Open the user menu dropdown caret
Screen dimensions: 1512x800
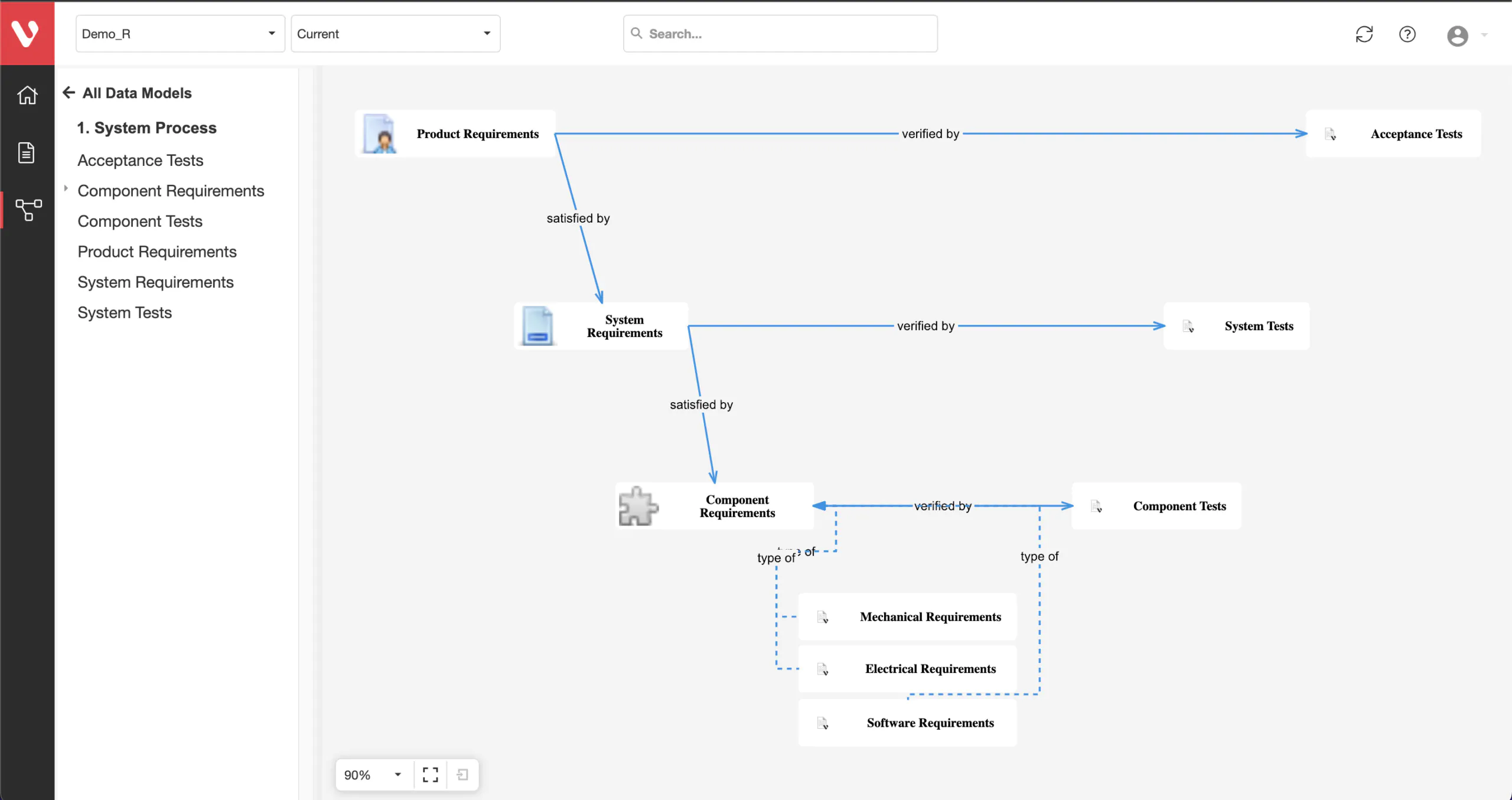(1484, 35)
